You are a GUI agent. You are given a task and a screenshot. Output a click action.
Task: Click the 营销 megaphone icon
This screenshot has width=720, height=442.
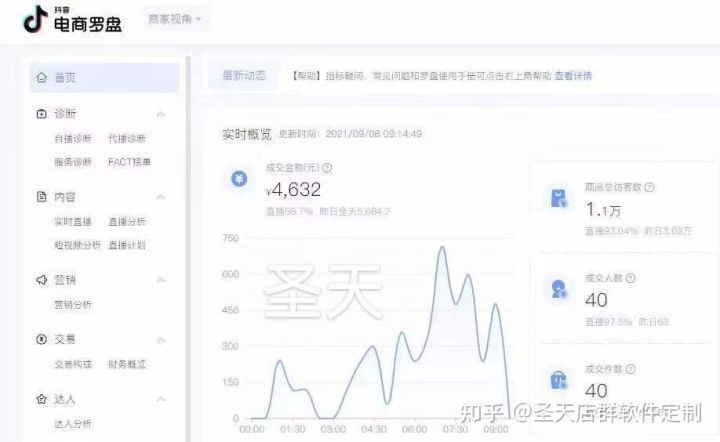click(x=41, y=280)
